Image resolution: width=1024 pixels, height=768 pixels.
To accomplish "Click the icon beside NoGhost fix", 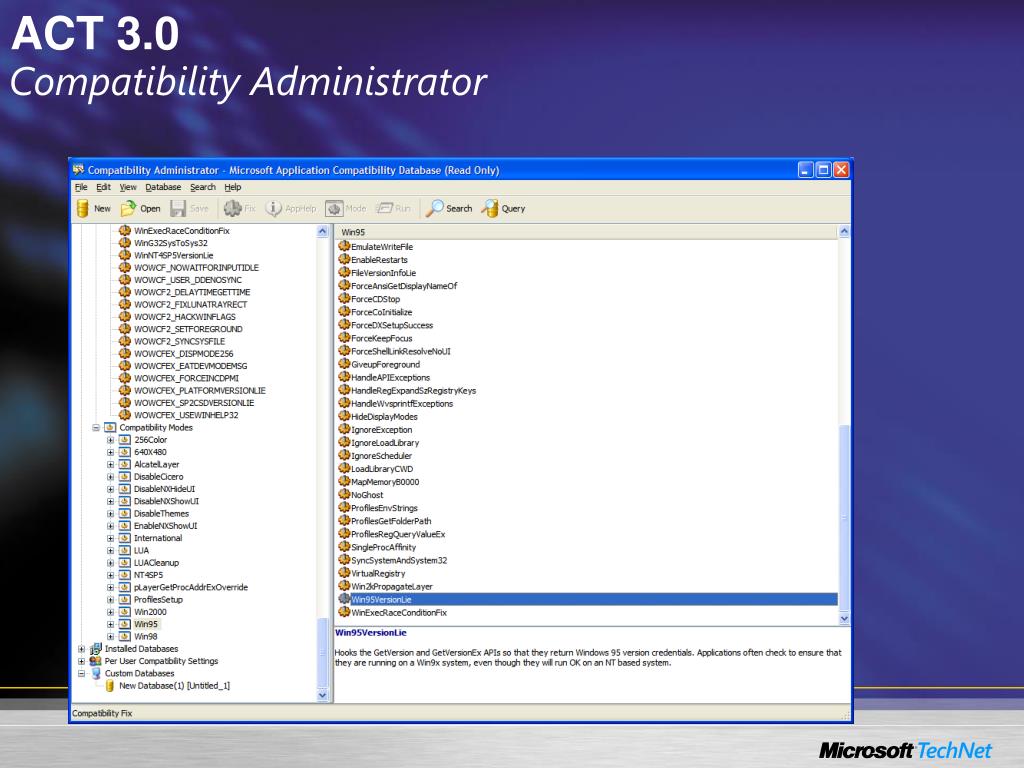I will 344,494.
